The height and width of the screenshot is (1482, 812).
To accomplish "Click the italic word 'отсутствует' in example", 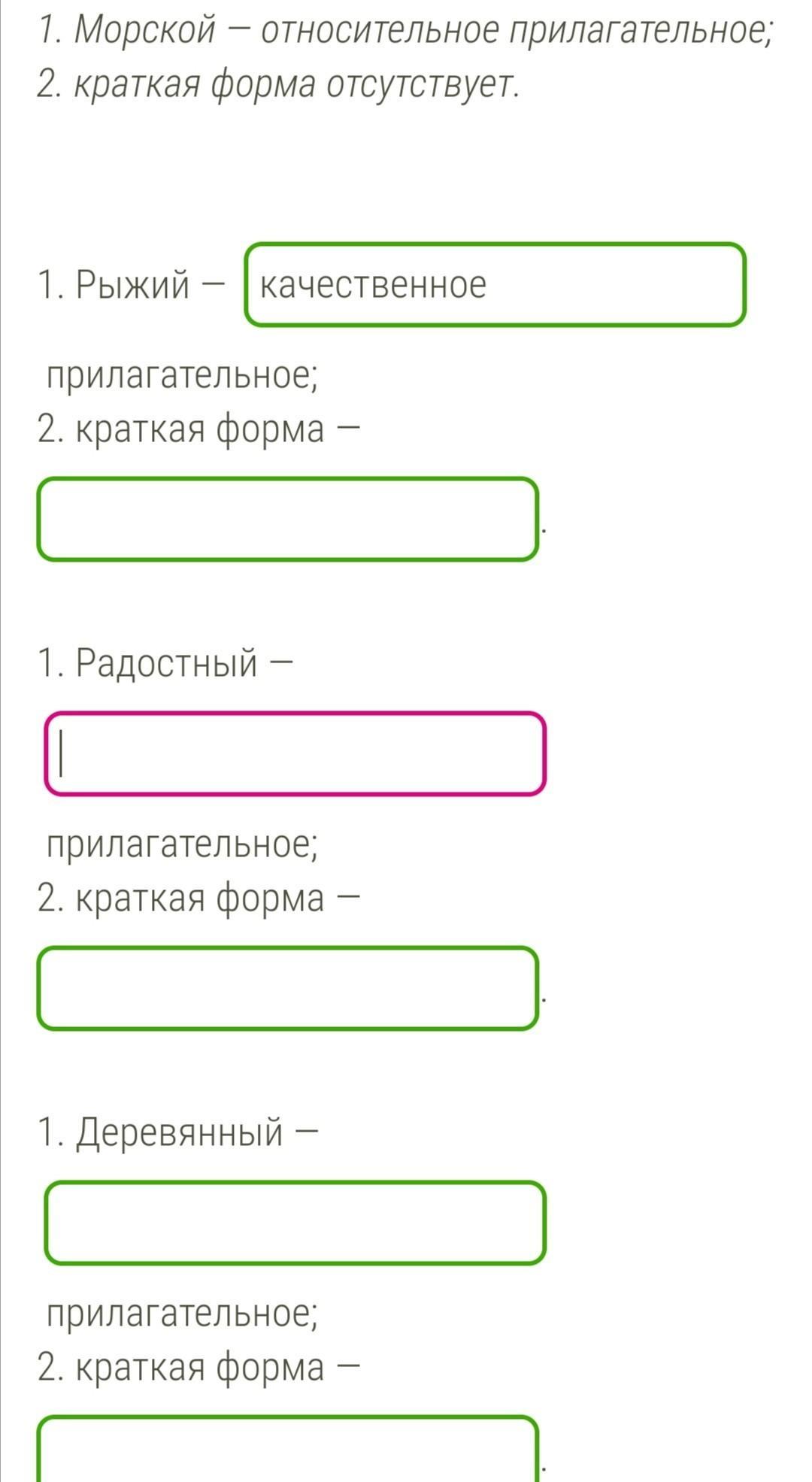I will tap(423, 86).
